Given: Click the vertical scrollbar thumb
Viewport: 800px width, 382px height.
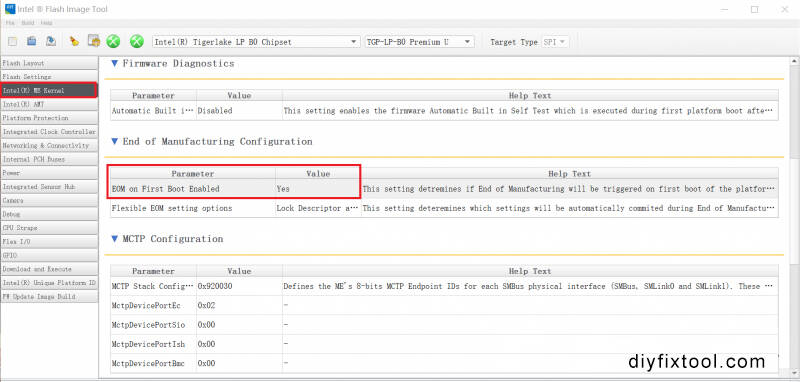Looking at the screenshot, I should [794, 211].
